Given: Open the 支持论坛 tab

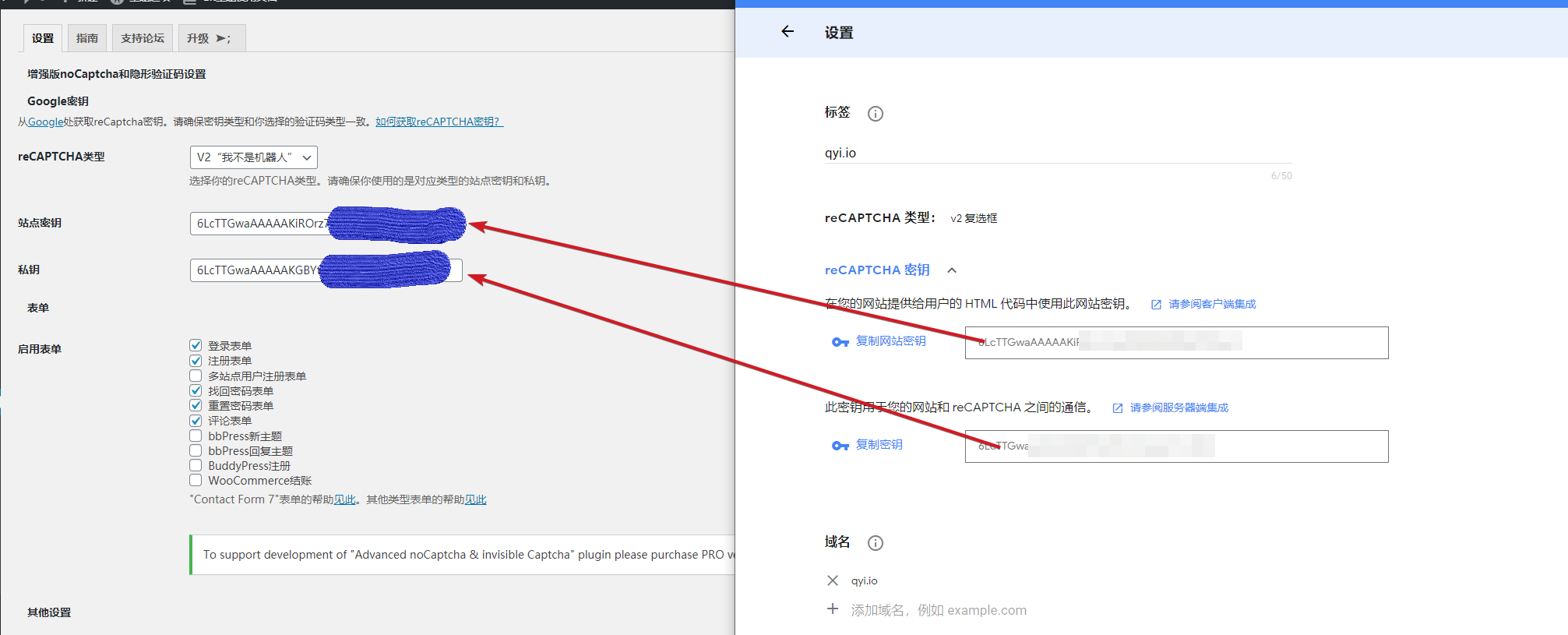Looking at the screenshot, I should pos(143,38).
